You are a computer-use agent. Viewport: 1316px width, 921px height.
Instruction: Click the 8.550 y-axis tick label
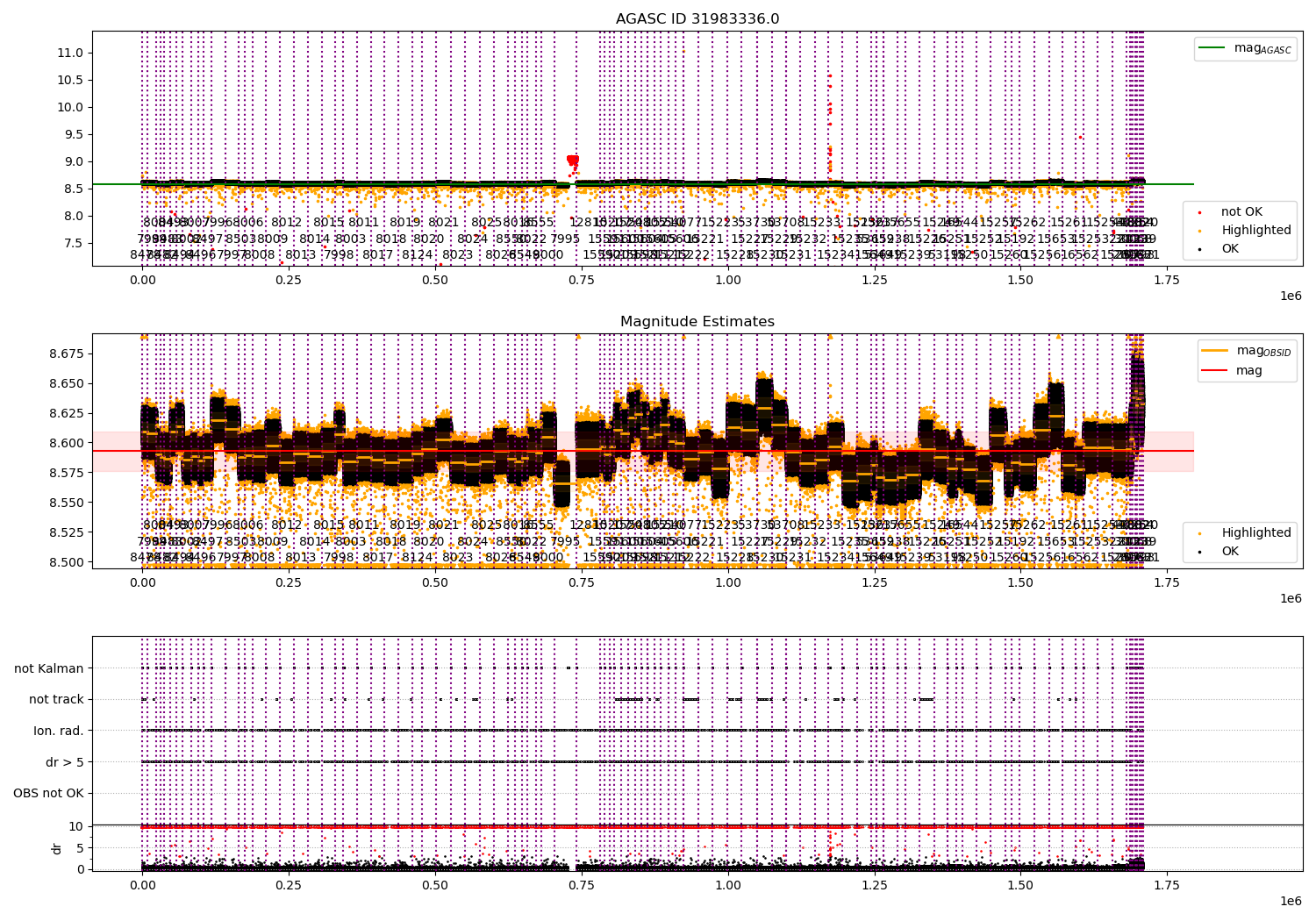click(x=66, y=503)
